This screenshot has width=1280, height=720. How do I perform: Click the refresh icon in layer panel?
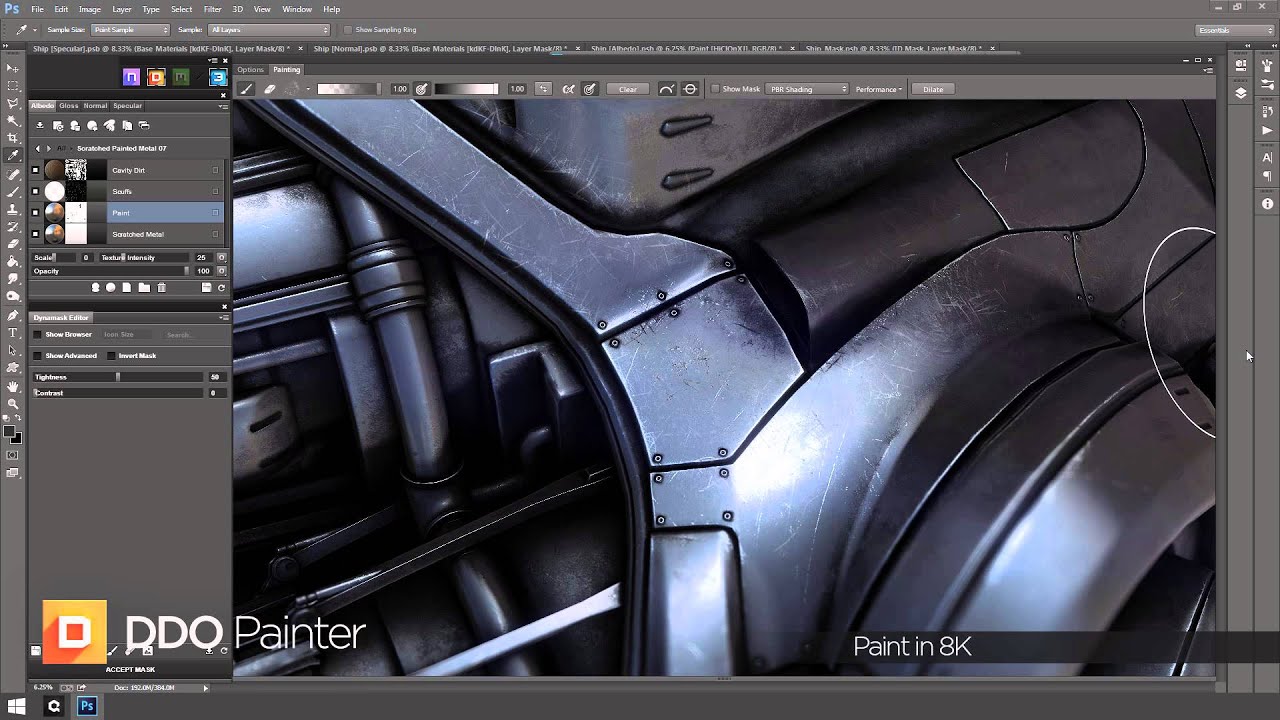point(221,287)
